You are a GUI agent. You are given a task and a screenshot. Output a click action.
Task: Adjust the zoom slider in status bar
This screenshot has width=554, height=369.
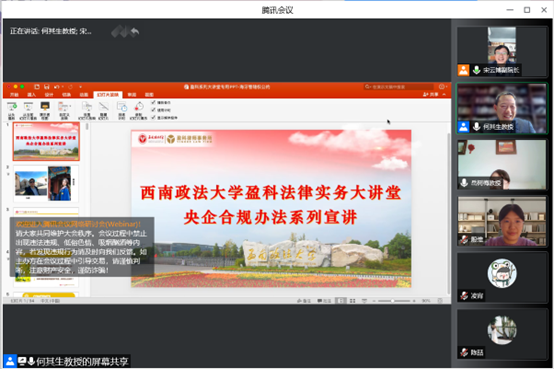[394, 301]
